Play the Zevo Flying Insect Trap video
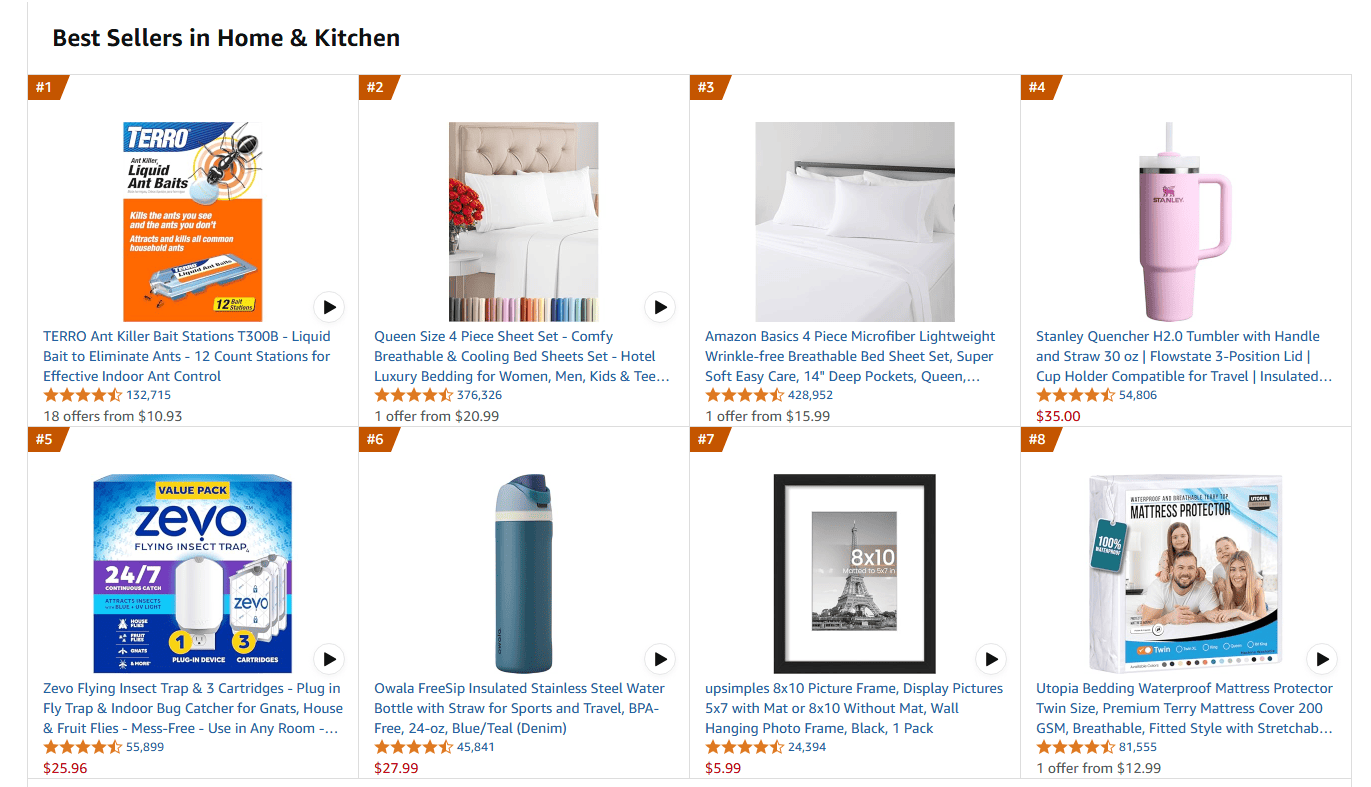Image resolution: width=1371 pixels, height=787 pixels. tap(329, 659)
